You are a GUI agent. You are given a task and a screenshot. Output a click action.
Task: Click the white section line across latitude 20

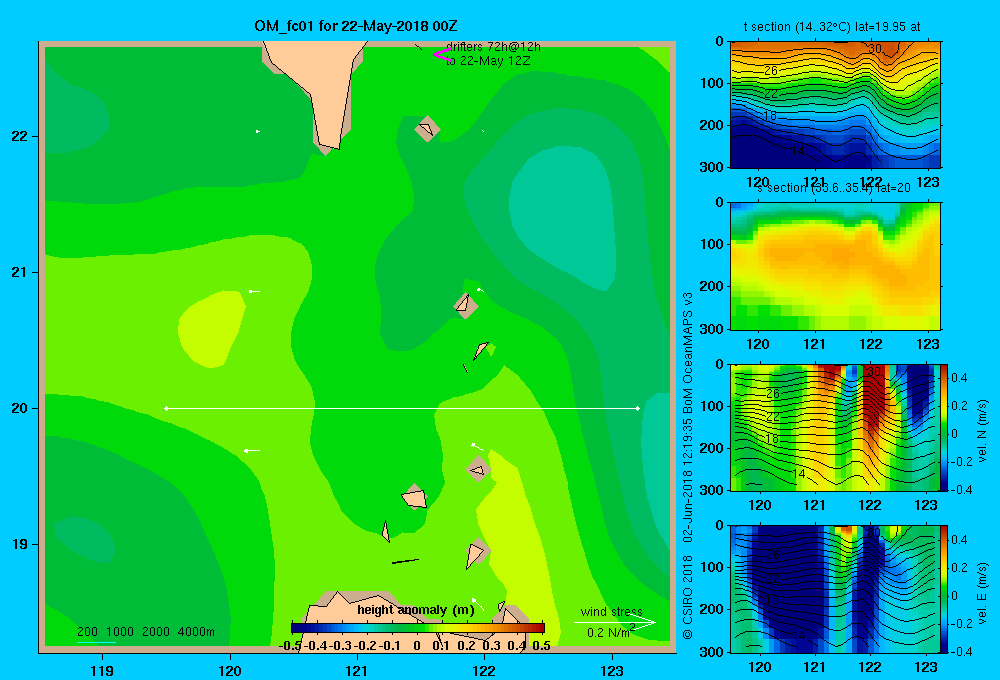[402, 408]
